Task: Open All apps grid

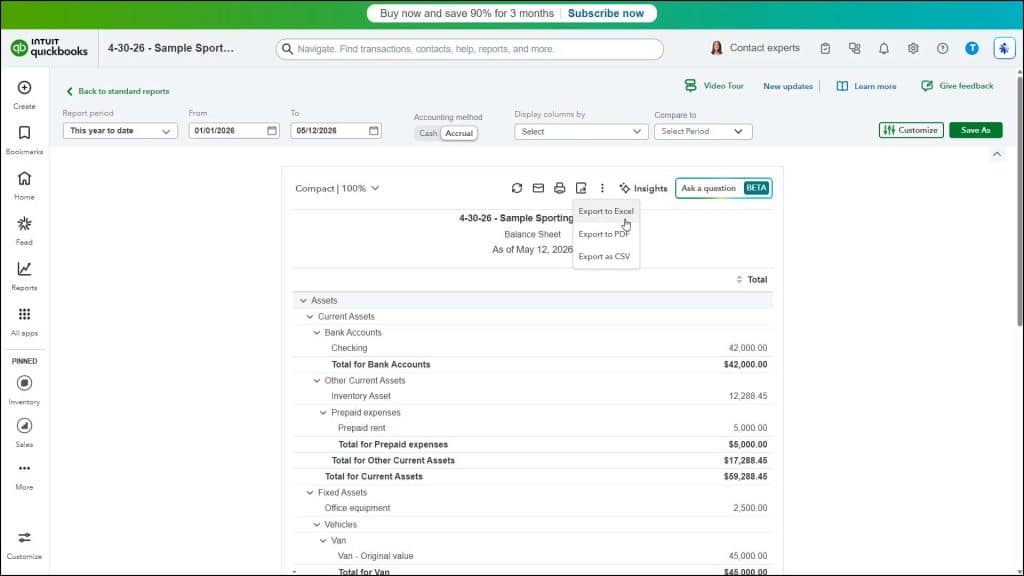Action: click(24, 321)
